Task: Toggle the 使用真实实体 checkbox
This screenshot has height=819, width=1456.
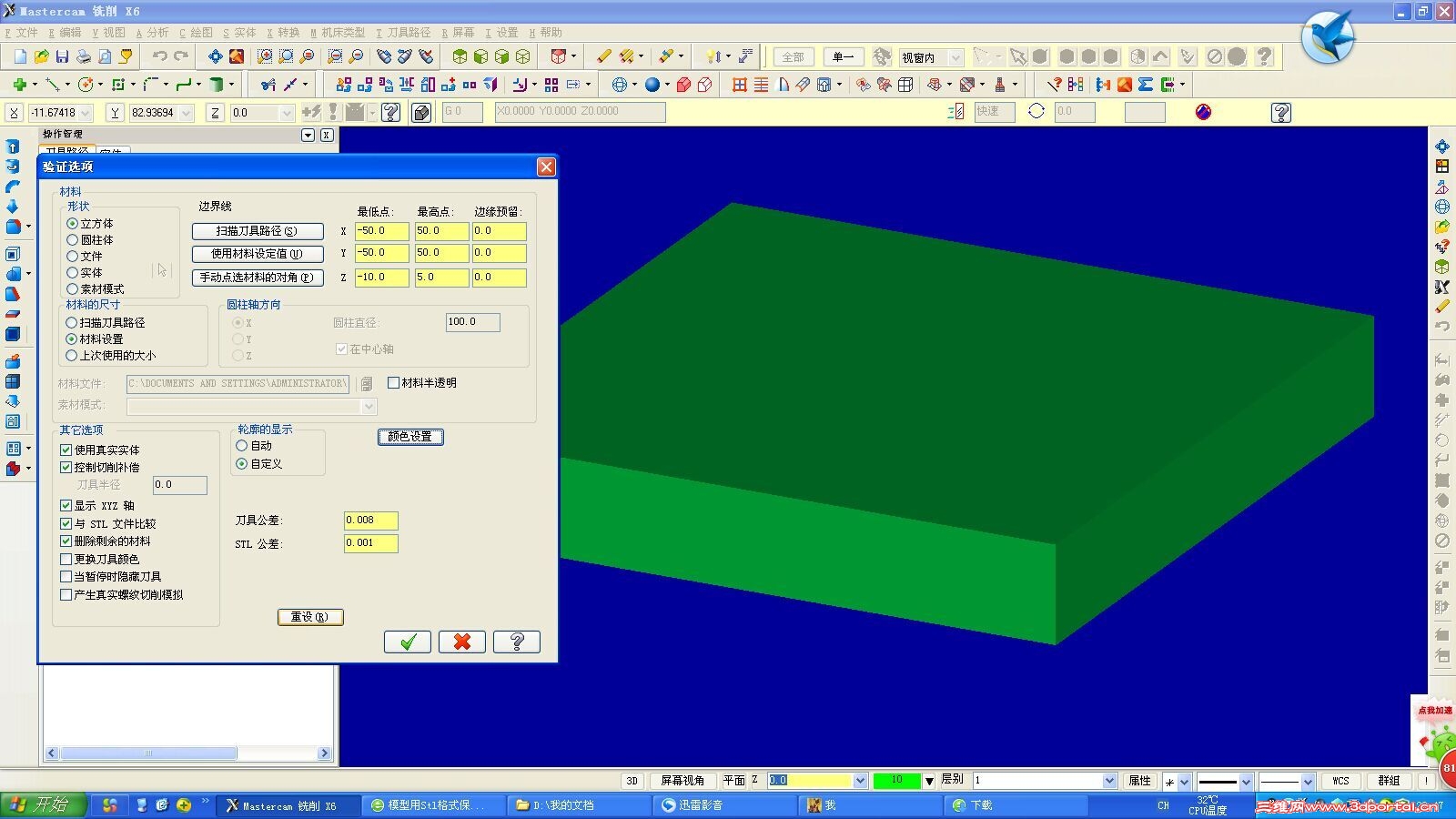Action: point(66,450)
